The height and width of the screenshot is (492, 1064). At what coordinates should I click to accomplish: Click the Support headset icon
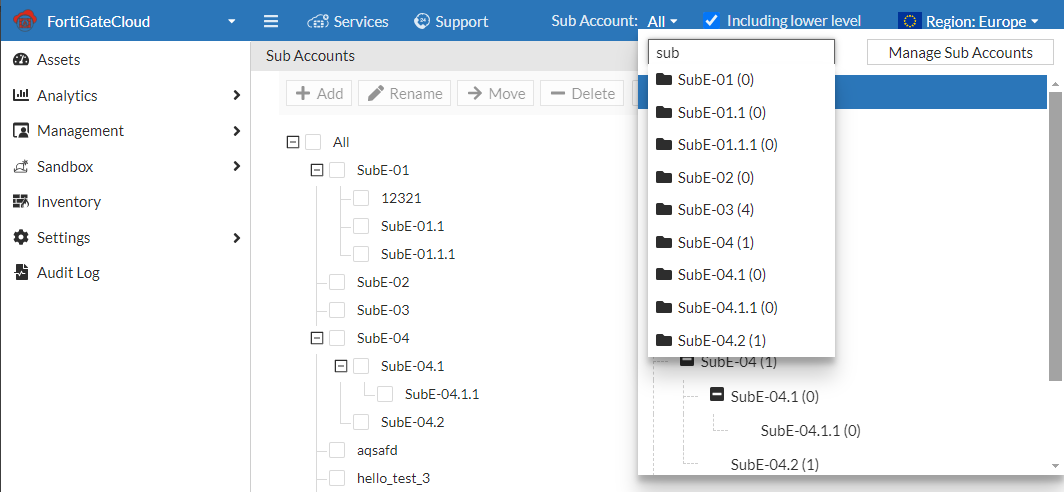(422, 21)
